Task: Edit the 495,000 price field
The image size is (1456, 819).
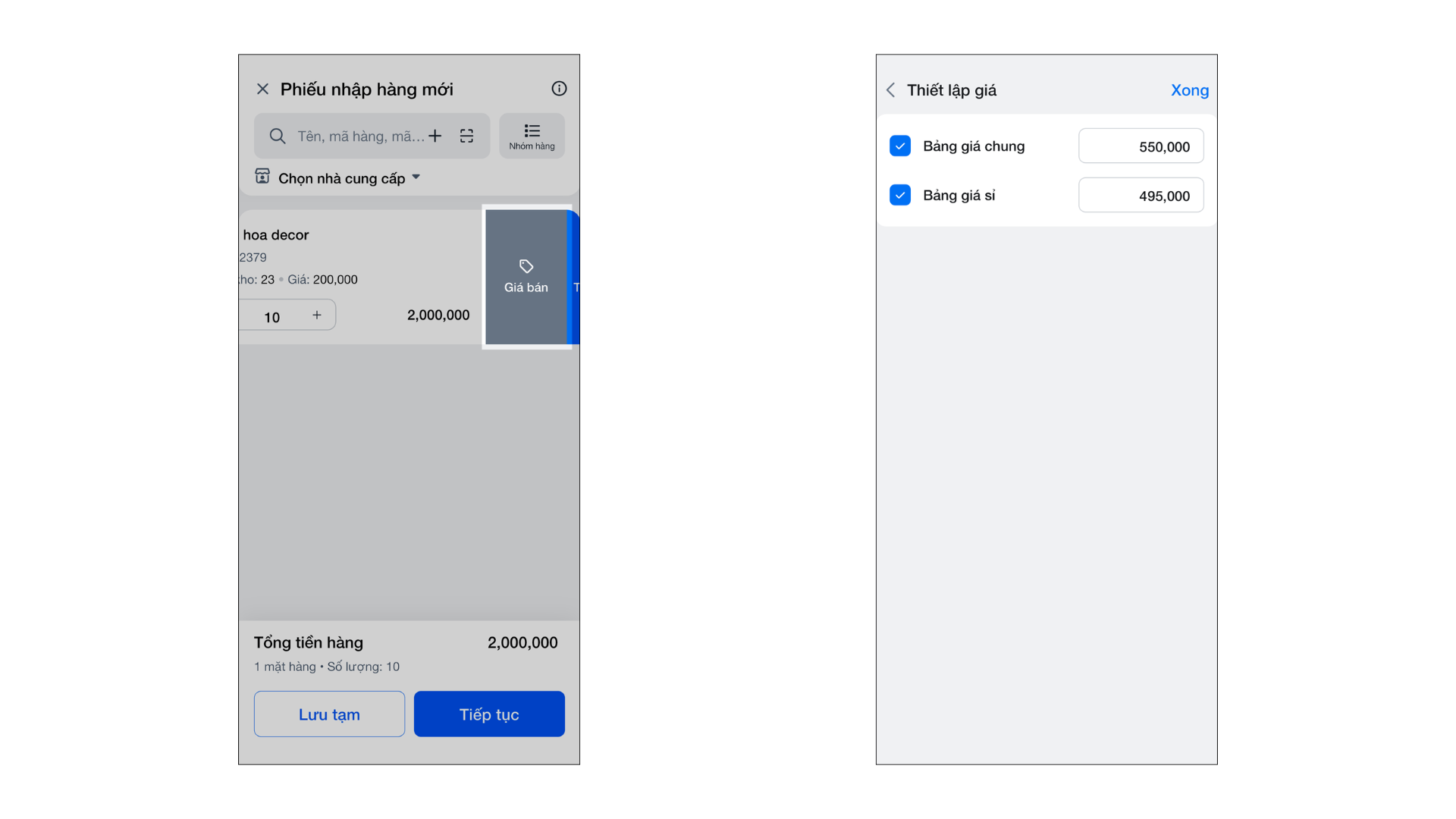Action: (1141, 196)
